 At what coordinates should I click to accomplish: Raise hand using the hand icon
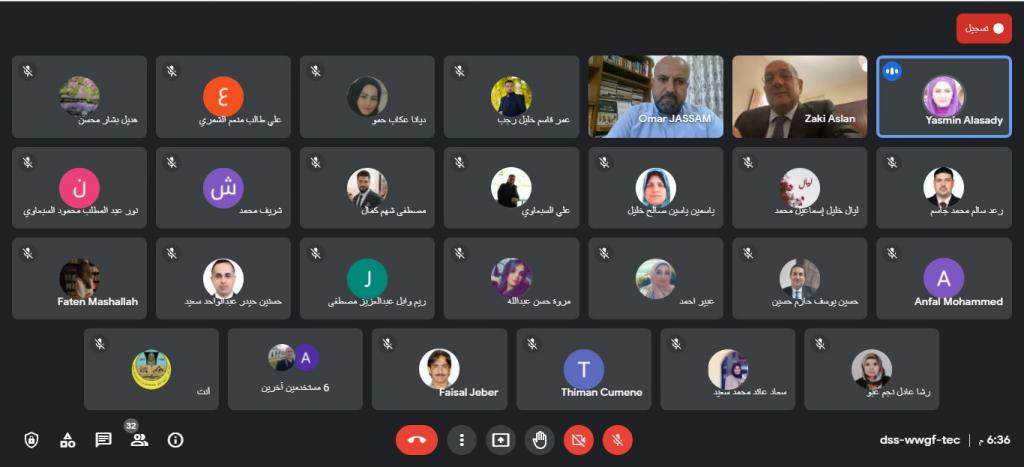[539, 441]
